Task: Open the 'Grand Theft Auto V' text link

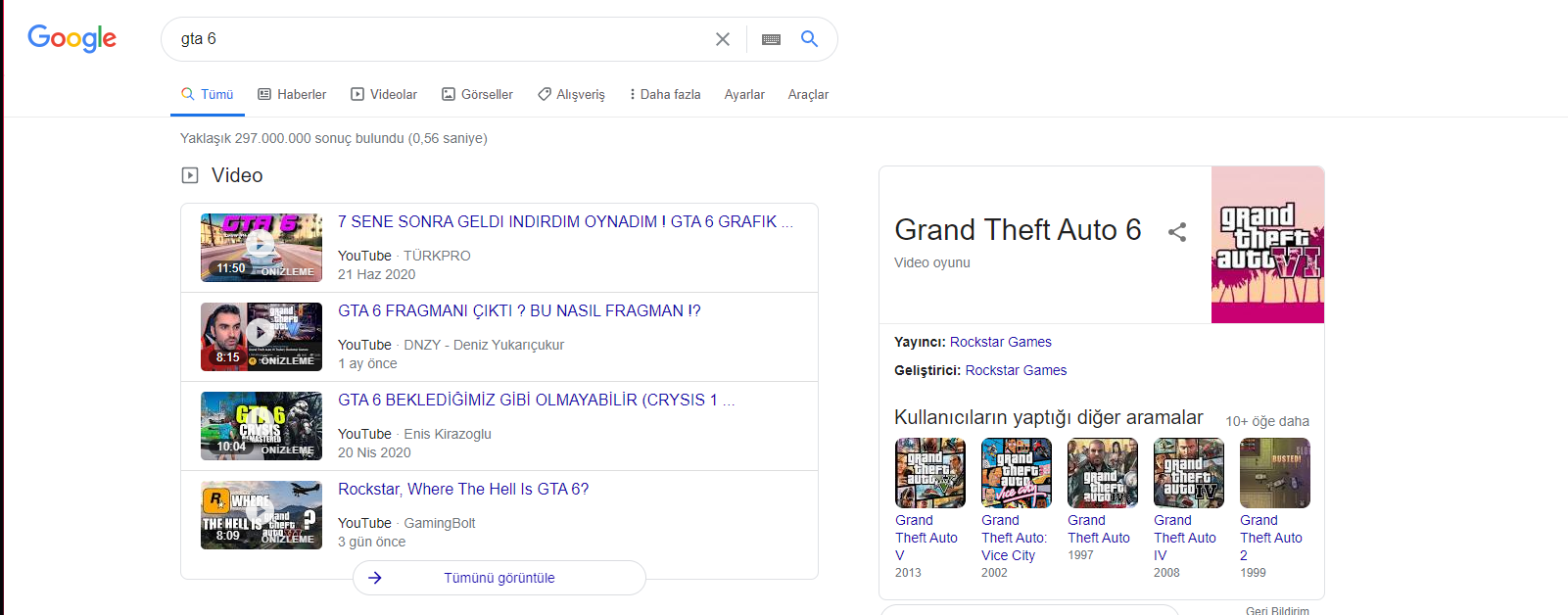Action: coord(927,538)
